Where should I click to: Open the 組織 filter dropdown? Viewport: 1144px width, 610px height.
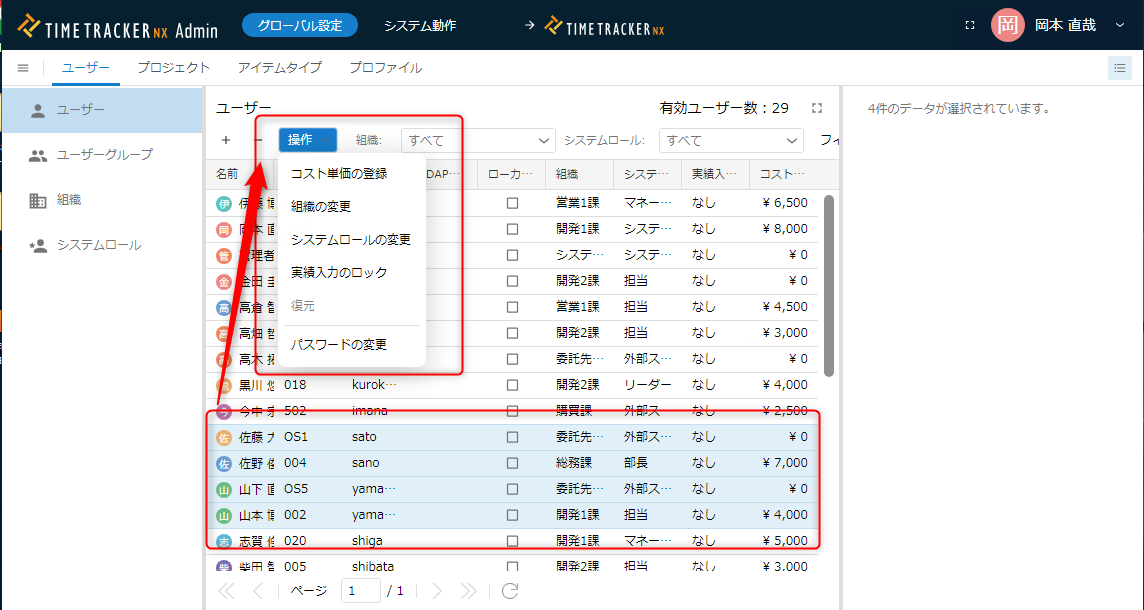478,141
